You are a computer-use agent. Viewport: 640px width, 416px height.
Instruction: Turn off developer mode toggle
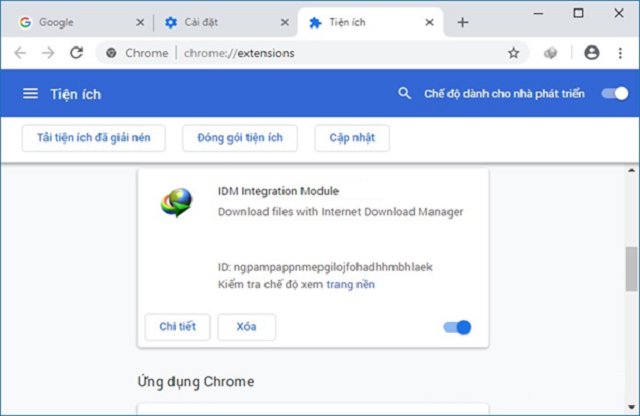[615, 93]
